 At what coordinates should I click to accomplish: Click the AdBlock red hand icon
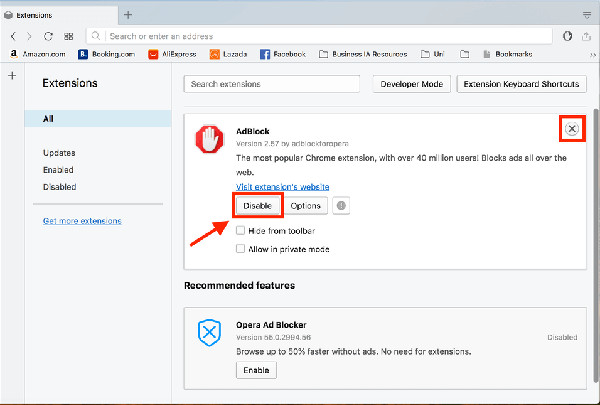pyautogui.click(x=209, y=139)
